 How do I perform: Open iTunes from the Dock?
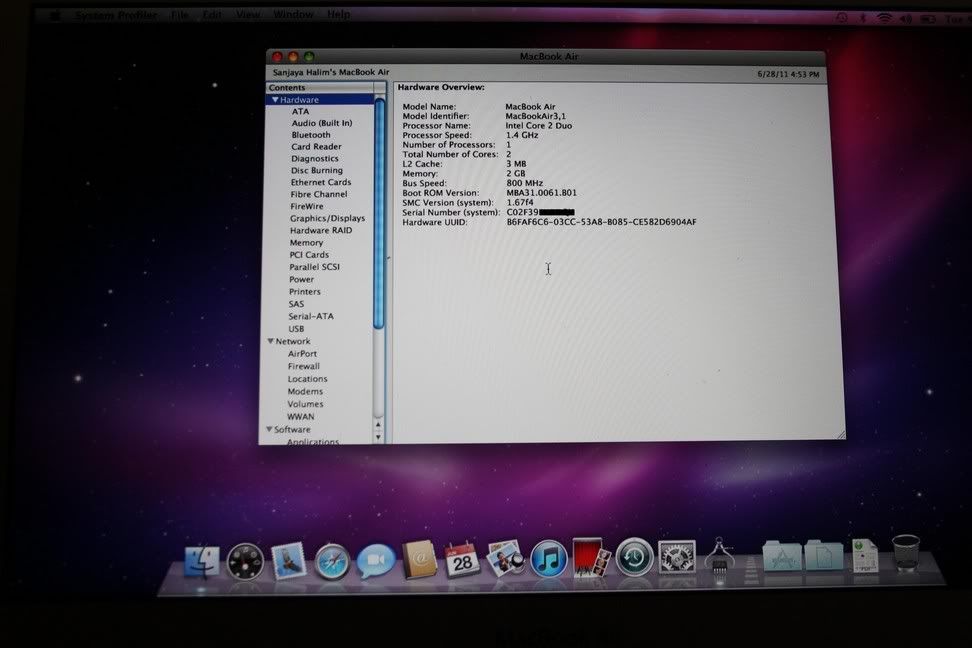point(549,558)
